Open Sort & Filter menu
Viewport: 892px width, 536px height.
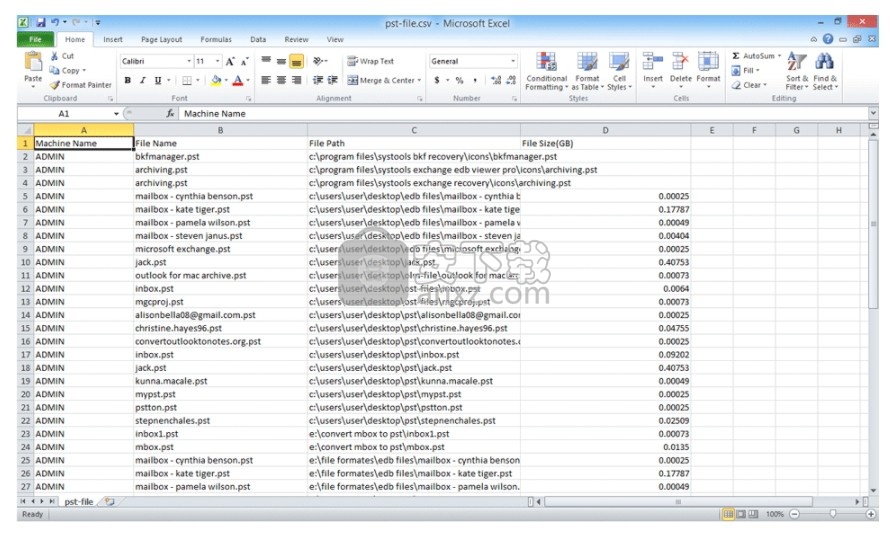797,71
